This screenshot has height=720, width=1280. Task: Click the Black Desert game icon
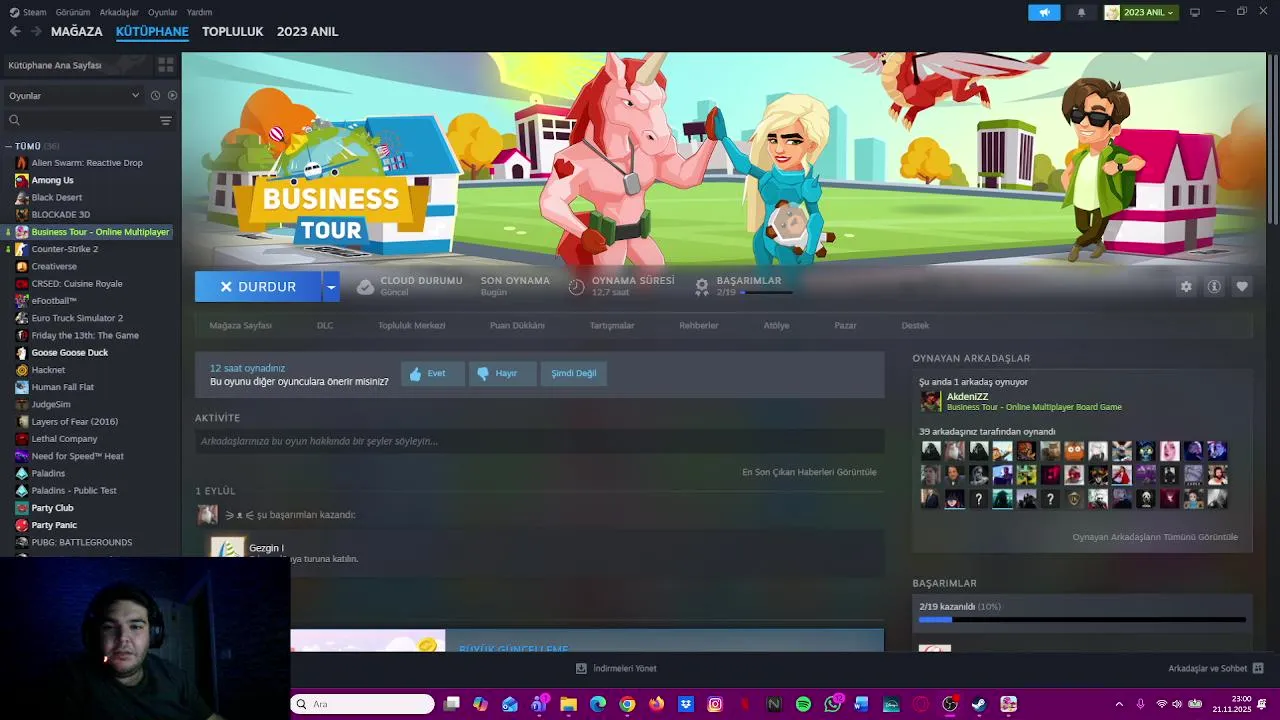coord(22,198)
